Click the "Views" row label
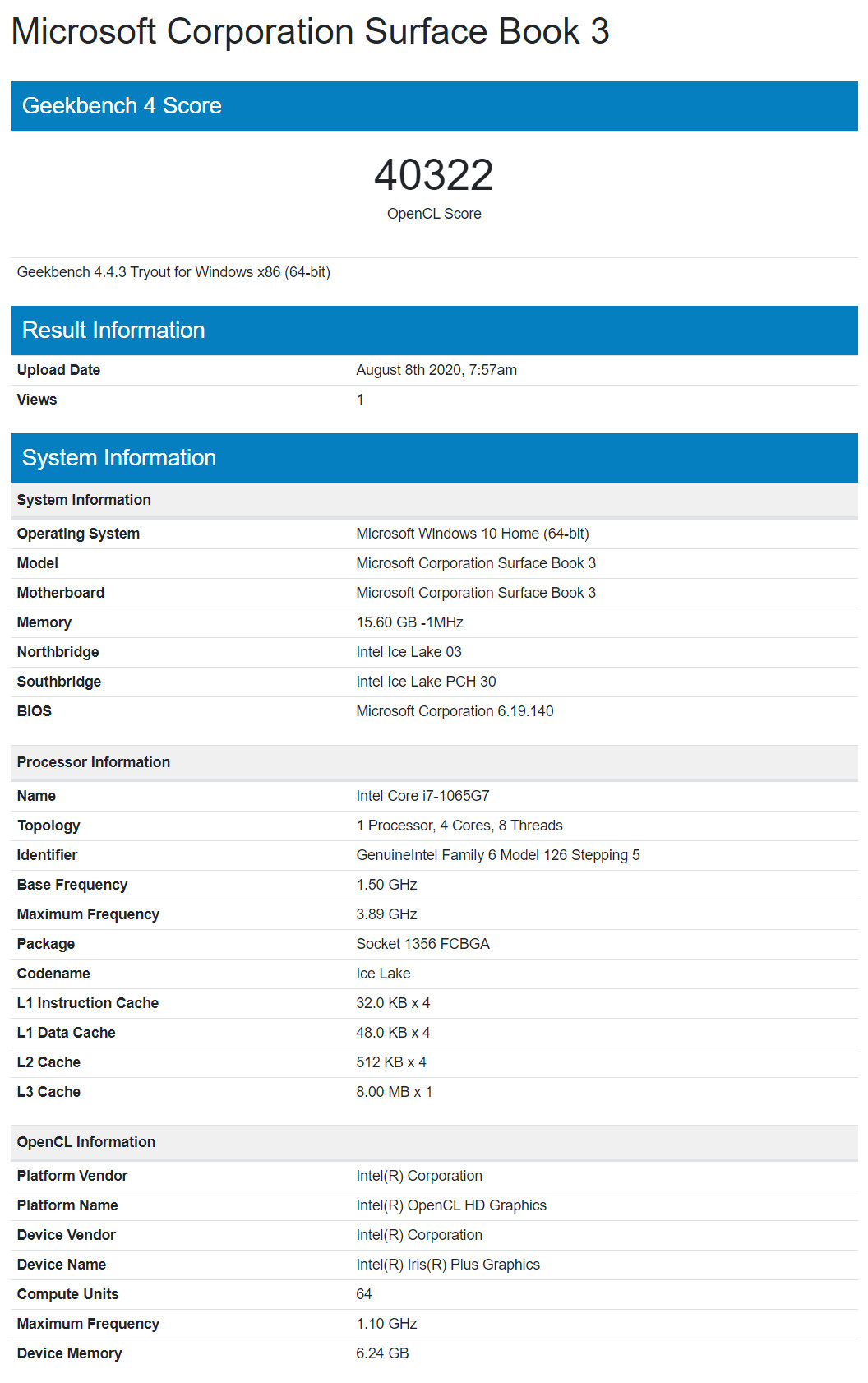The height and width of the screenshot is (1383, 868). click(x=37, y=400)
